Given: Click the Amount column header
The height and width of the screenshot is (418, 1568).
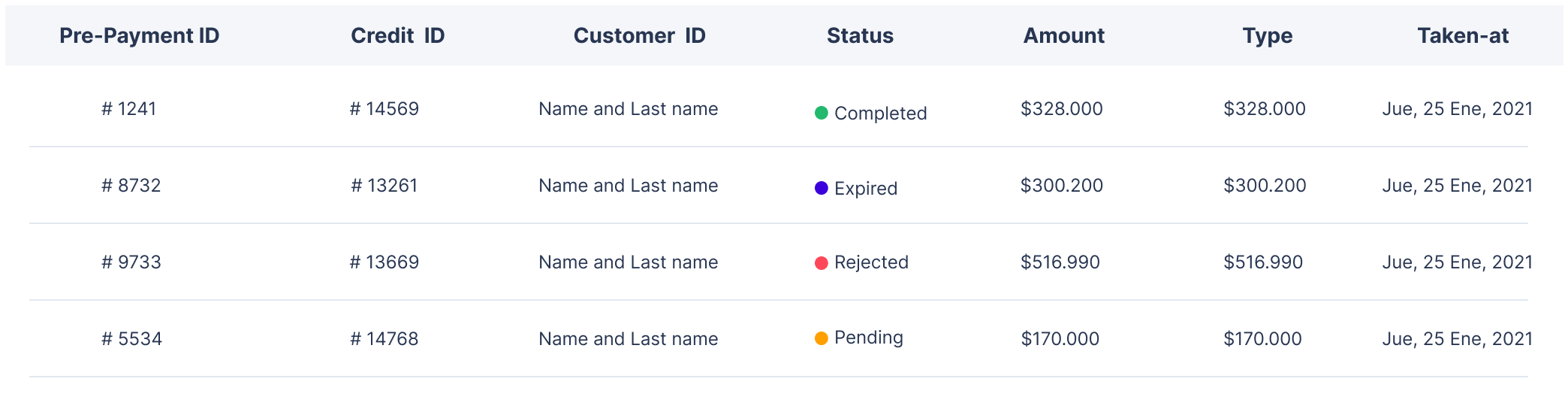Looking at the screenshot, I should pyautogui.click(x=1064, y=35).
